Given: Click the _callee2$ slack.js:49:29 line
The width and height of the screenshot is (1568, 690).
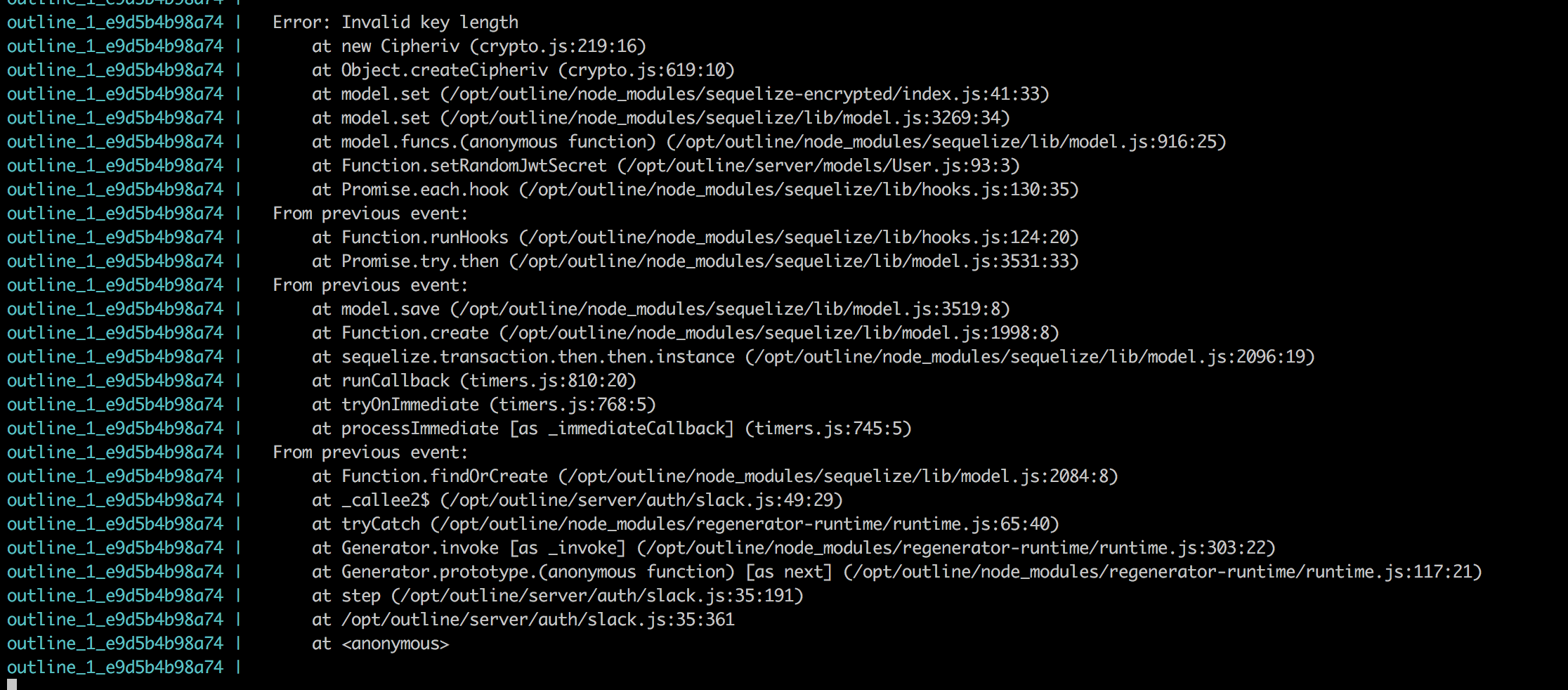Looking at the screenshot, I should coord(577,500).
